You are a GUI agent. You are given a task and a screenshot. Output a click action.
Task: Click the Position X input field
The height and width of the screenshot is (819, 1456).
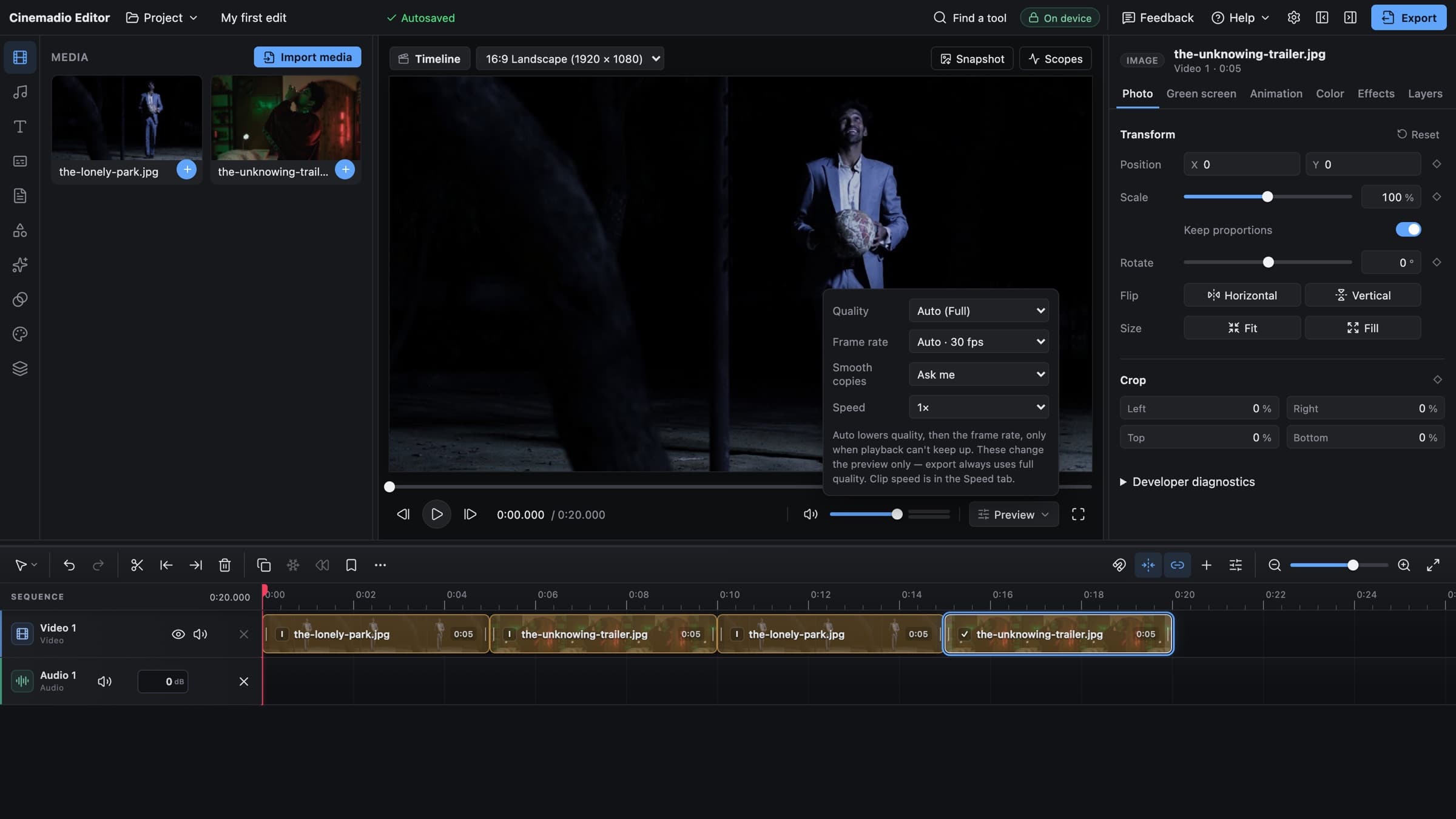(x=1241, y=164)
